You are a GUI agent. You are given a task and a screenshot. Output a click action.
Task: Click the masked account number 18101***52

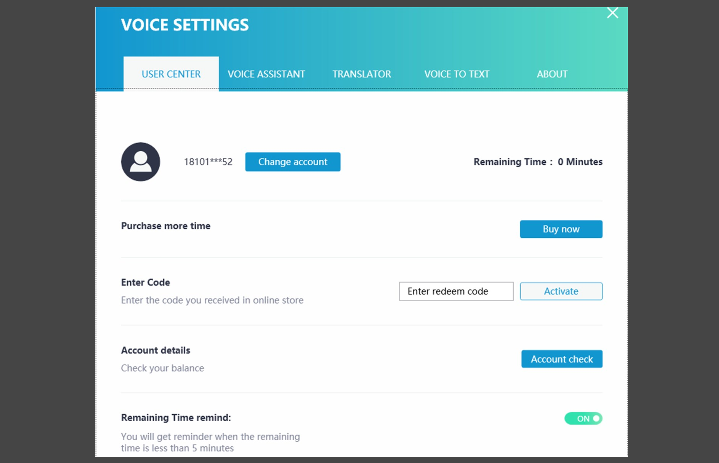208,162
